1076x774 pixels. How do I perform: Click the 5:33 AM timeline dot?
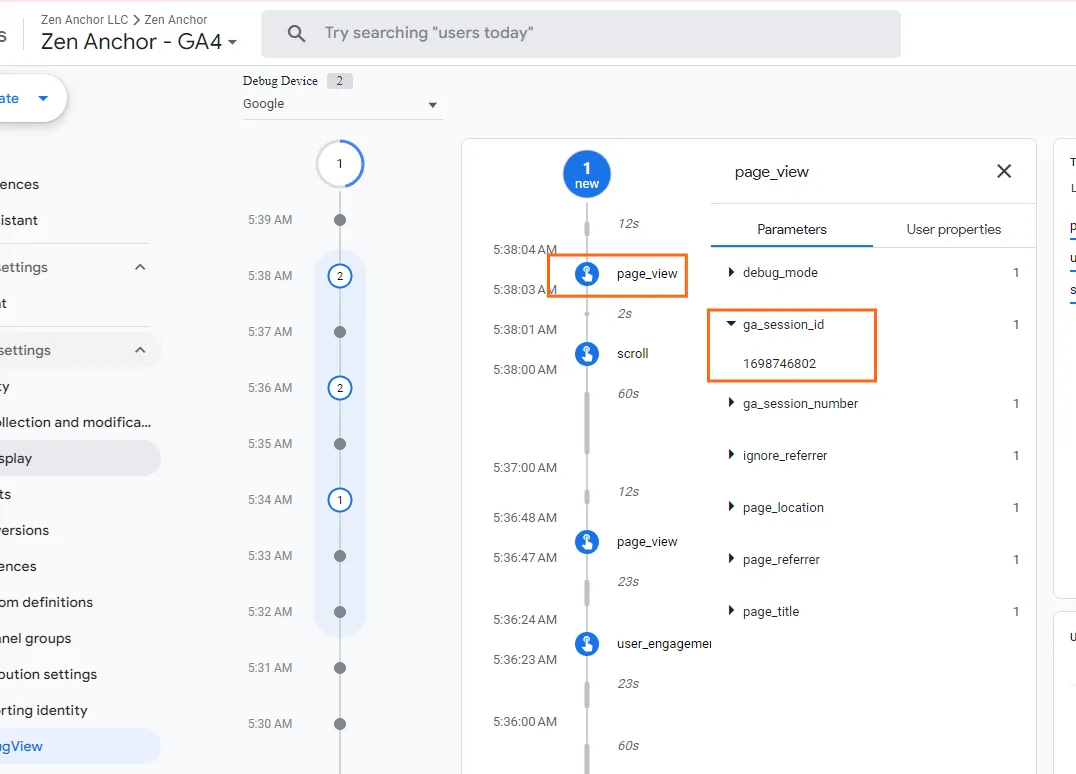pyautogui.click(x=340, y=556)
